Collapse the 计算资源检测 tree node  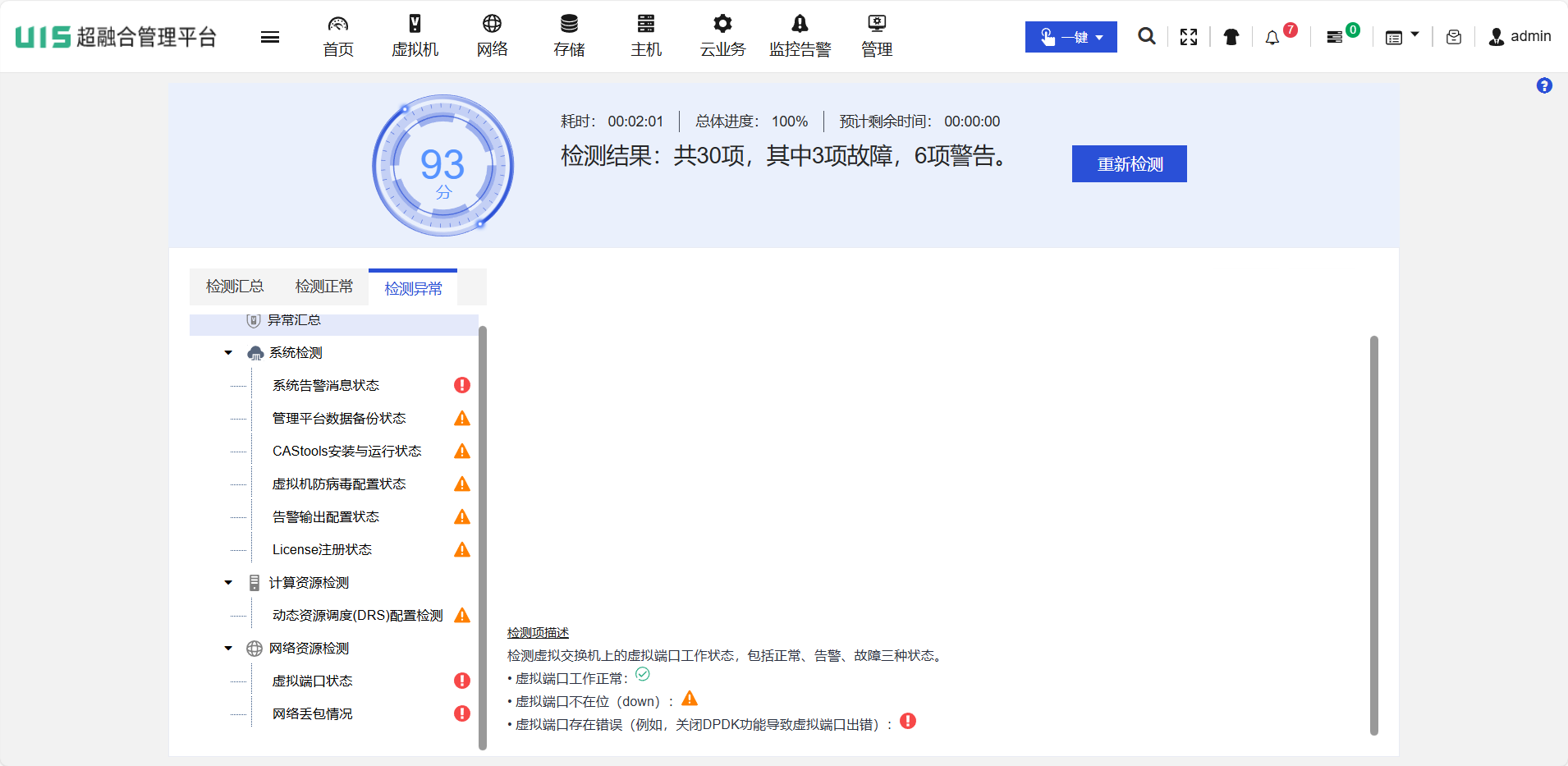click(228, 583)
